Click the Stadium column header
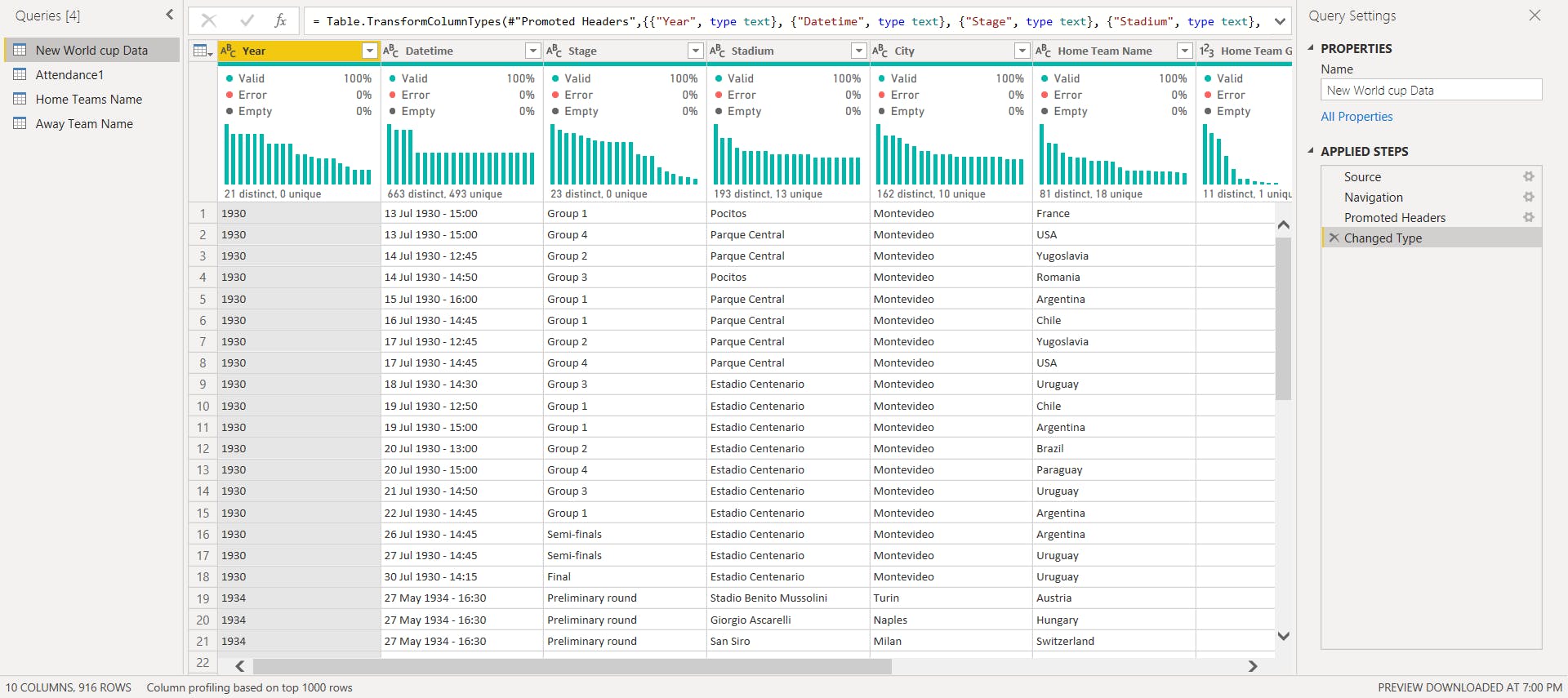1568x698 pixels. 788,51
